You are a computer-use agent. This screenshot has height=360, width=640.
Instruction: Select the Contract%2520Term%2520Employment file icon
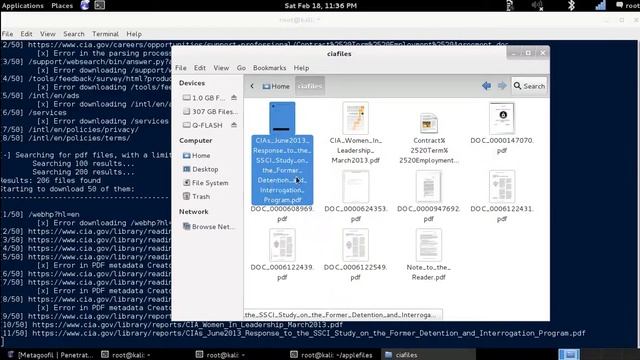pos(429,123)
